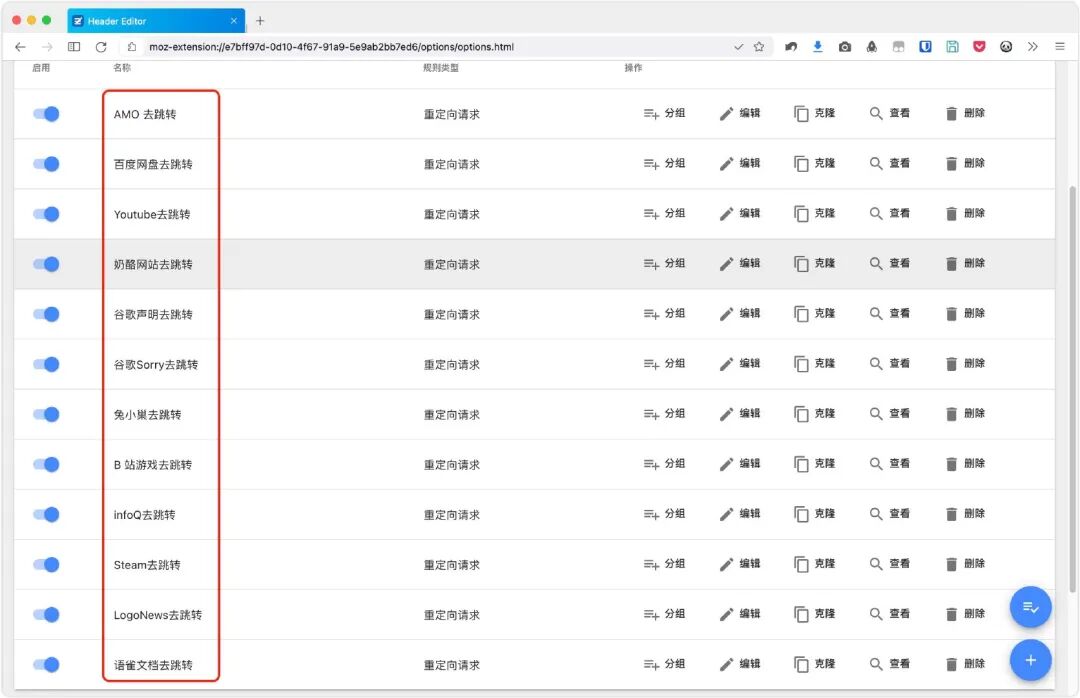Click 分组 for the 谷歌Sorry去跳转 rule

[x=664, y=363]
